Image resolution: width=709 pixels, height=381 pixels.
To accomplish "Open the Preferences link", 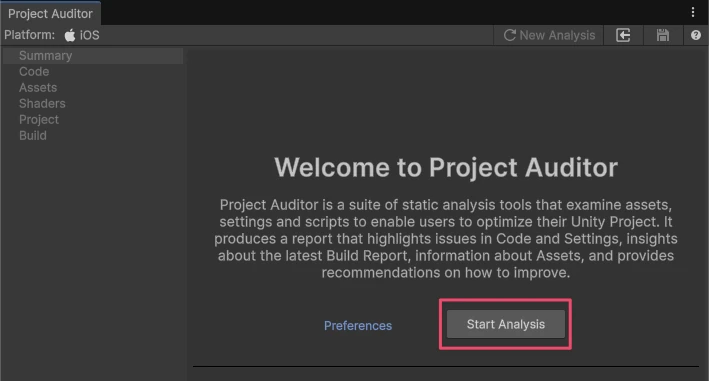I will pyautogui.click(x=358, y=325).
